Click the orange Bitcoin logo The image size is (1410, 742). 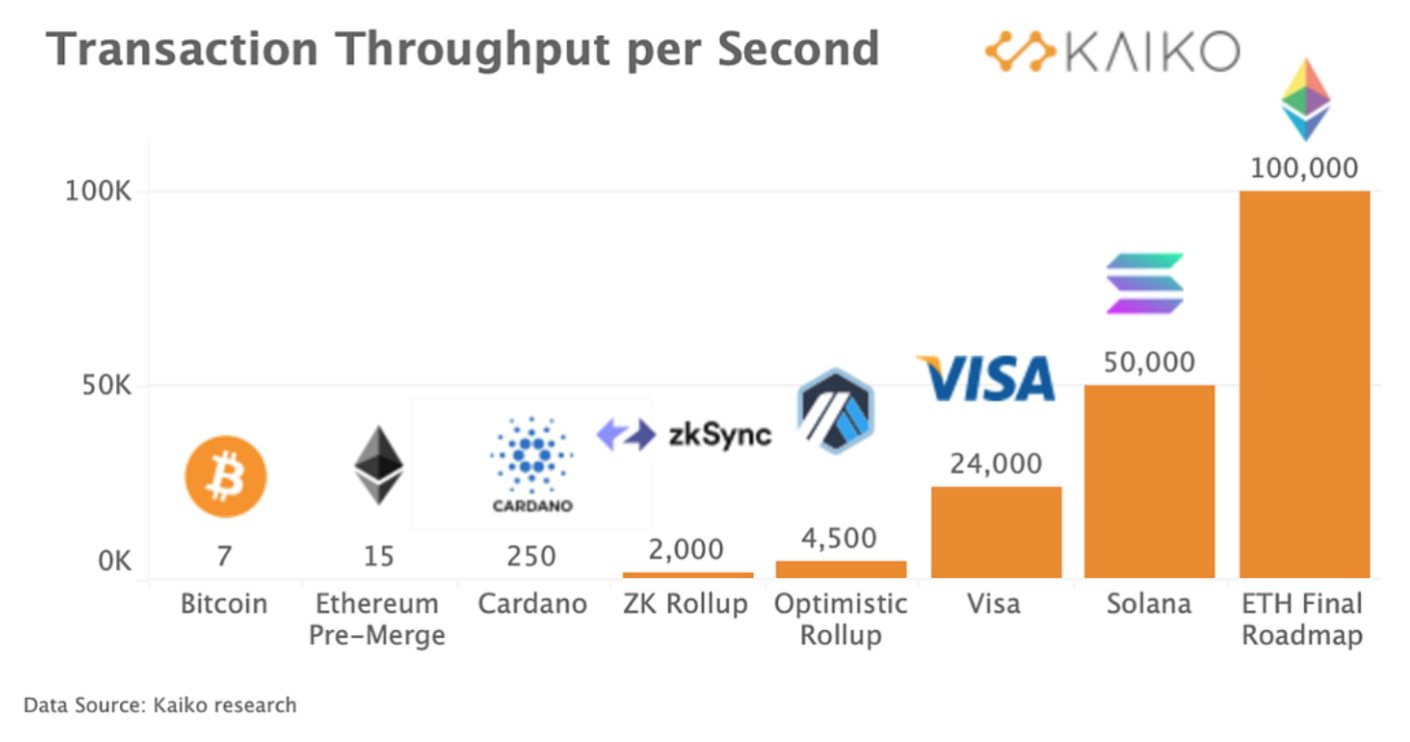coord(226,477)
